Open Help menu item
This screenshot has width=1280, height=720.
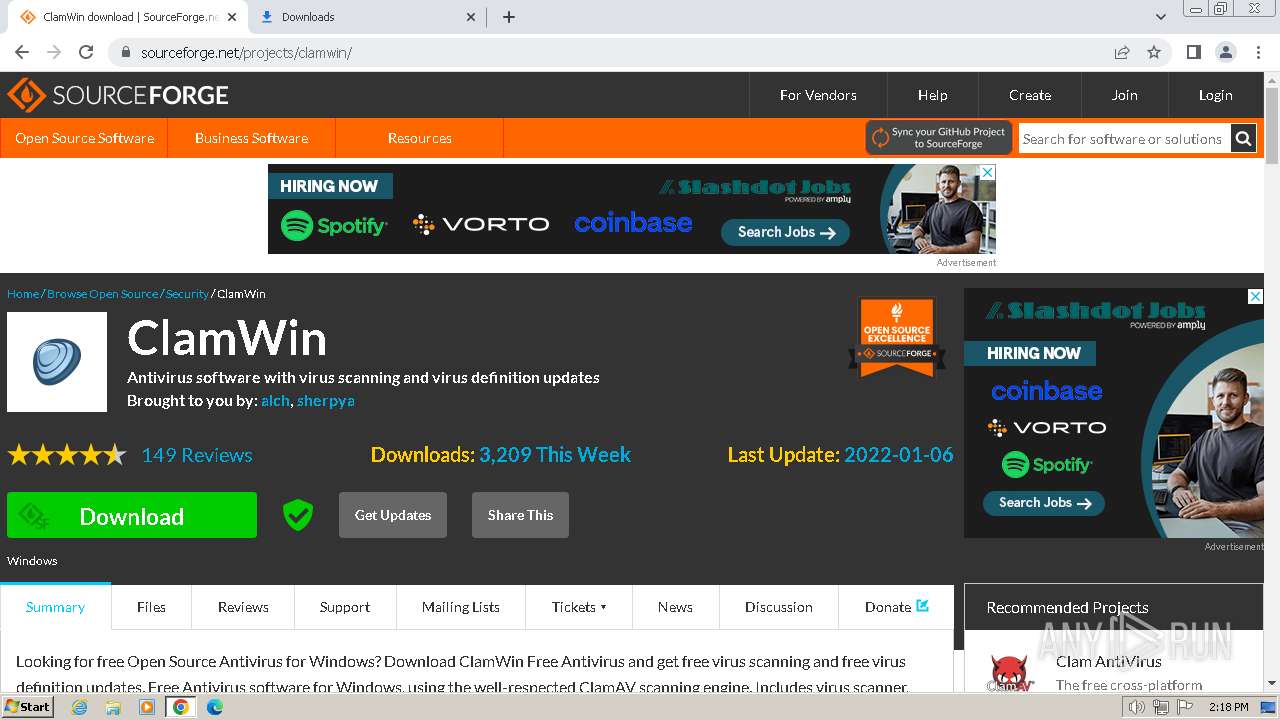932,95
